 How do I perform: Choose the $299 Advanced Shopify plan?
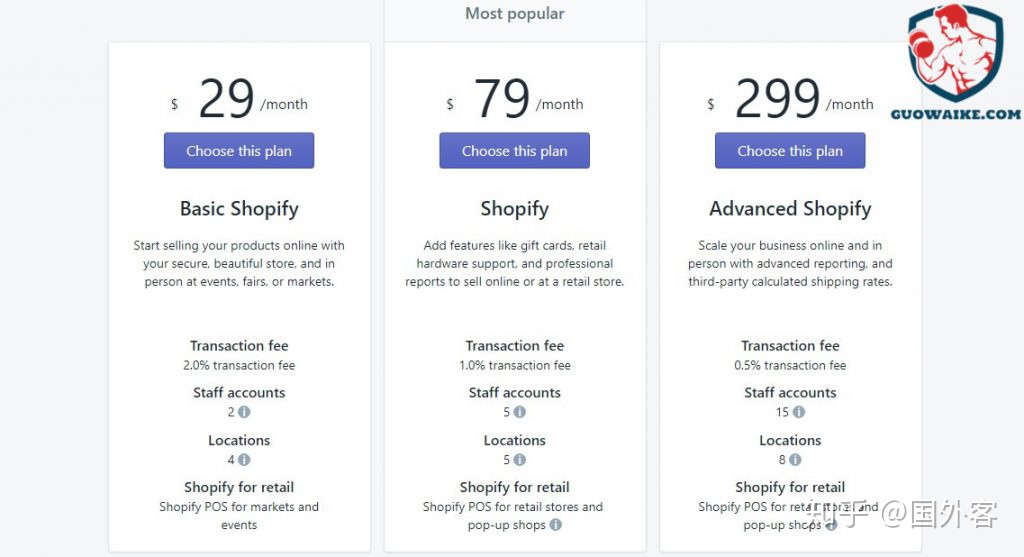pos(790,151)
